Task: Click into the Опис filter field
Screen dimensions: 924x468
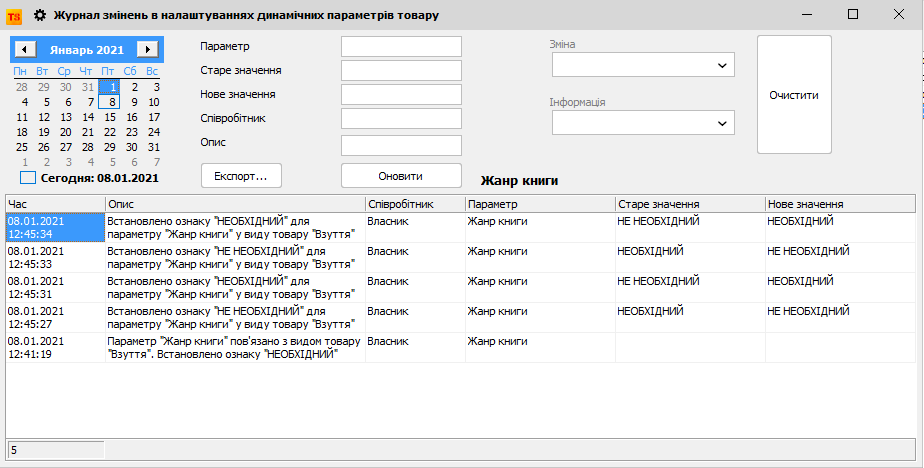Action: click(x=401, y=145)
